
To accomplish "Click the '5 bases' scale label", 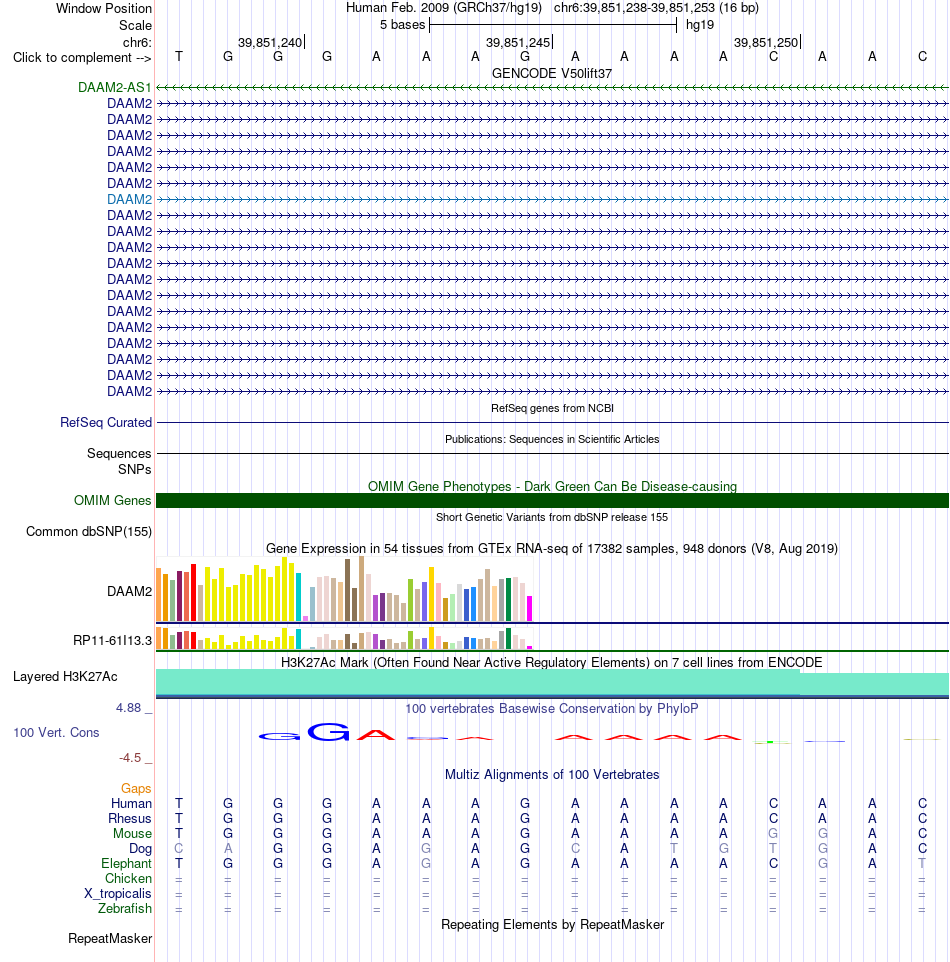I will coord(403,25).
